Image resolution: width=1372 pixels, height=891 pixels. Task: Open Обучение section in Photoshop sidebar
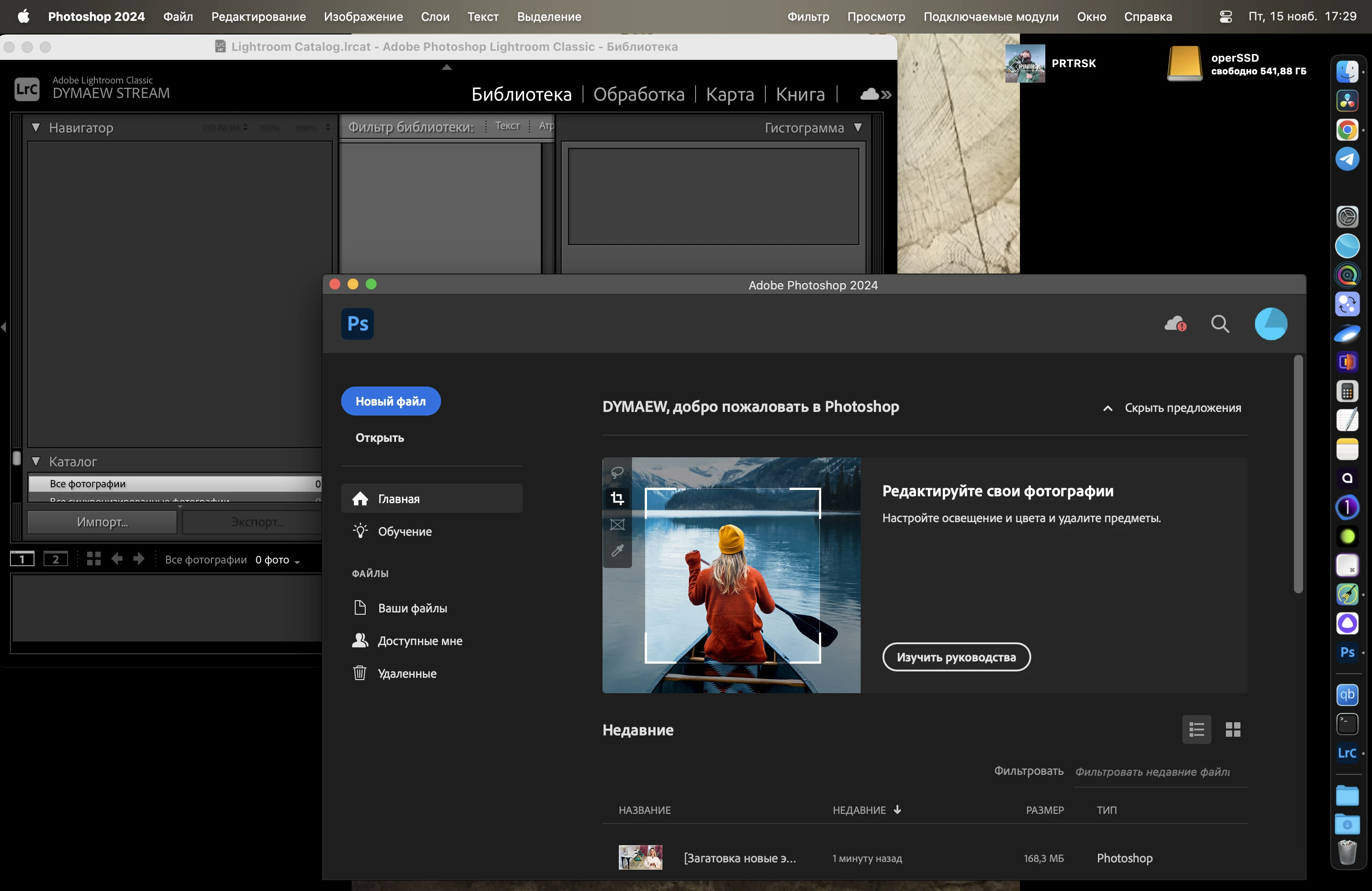point(432,531)
